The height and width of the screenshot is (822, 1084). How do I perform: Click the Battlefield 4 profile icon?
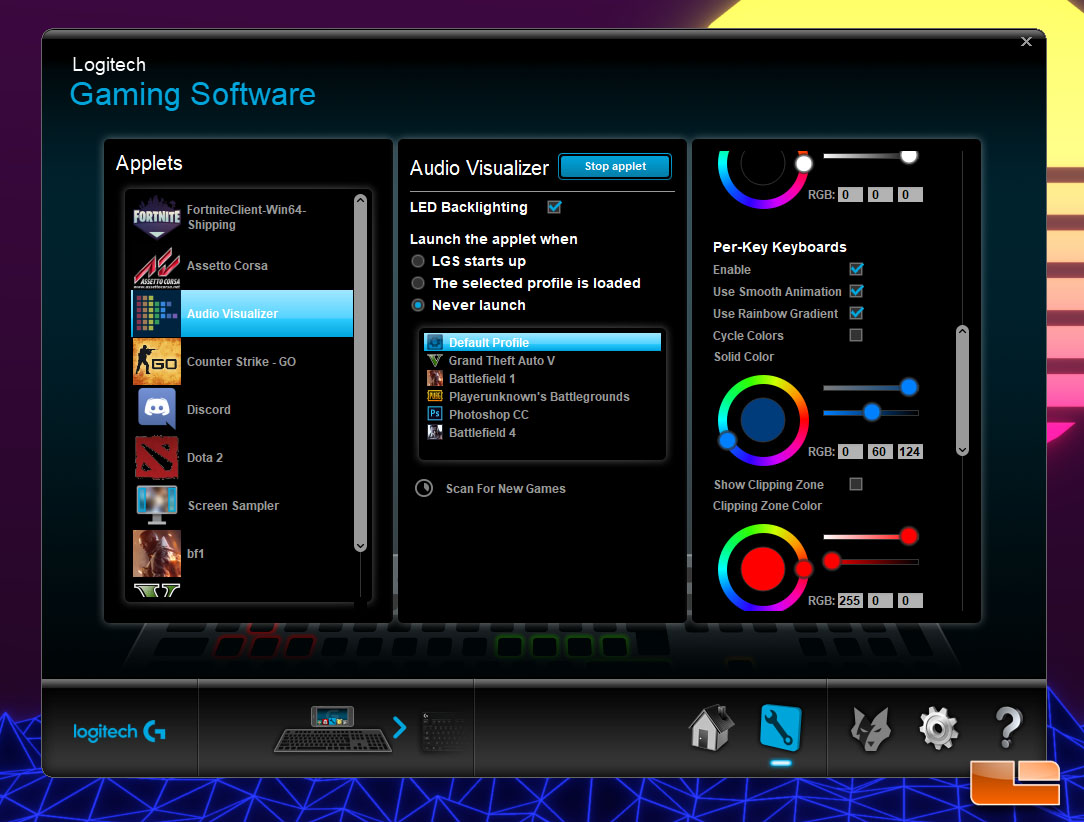click(x=435, y=432)
